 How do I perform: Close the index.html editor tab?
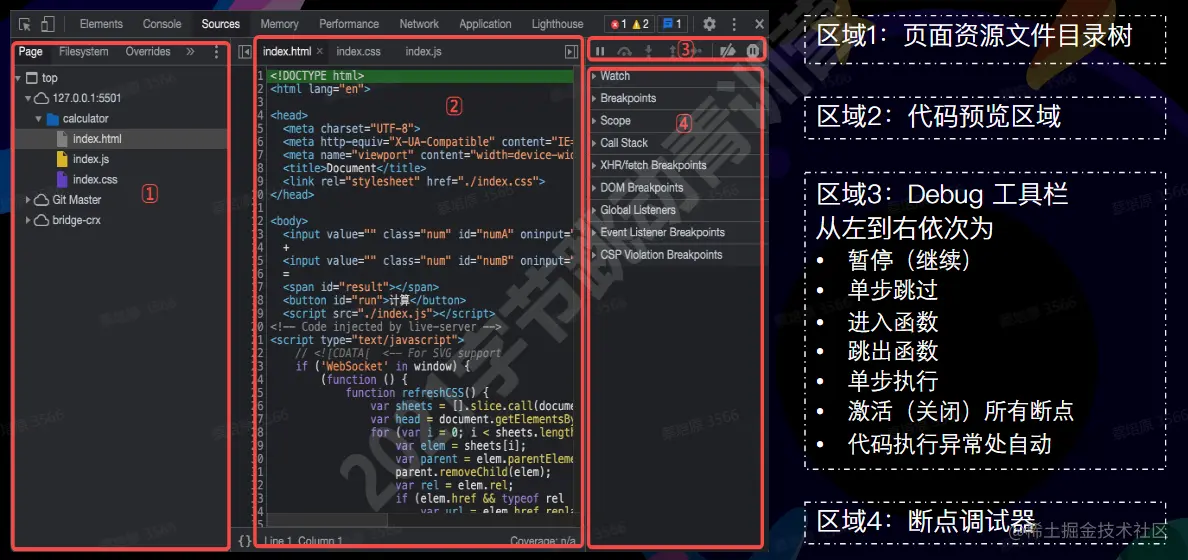click(320, 52)
